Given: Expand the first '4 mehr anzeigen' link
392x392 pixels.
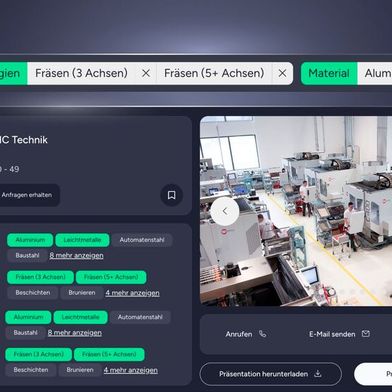Looking at the screenshot, I should pos(132,293).
